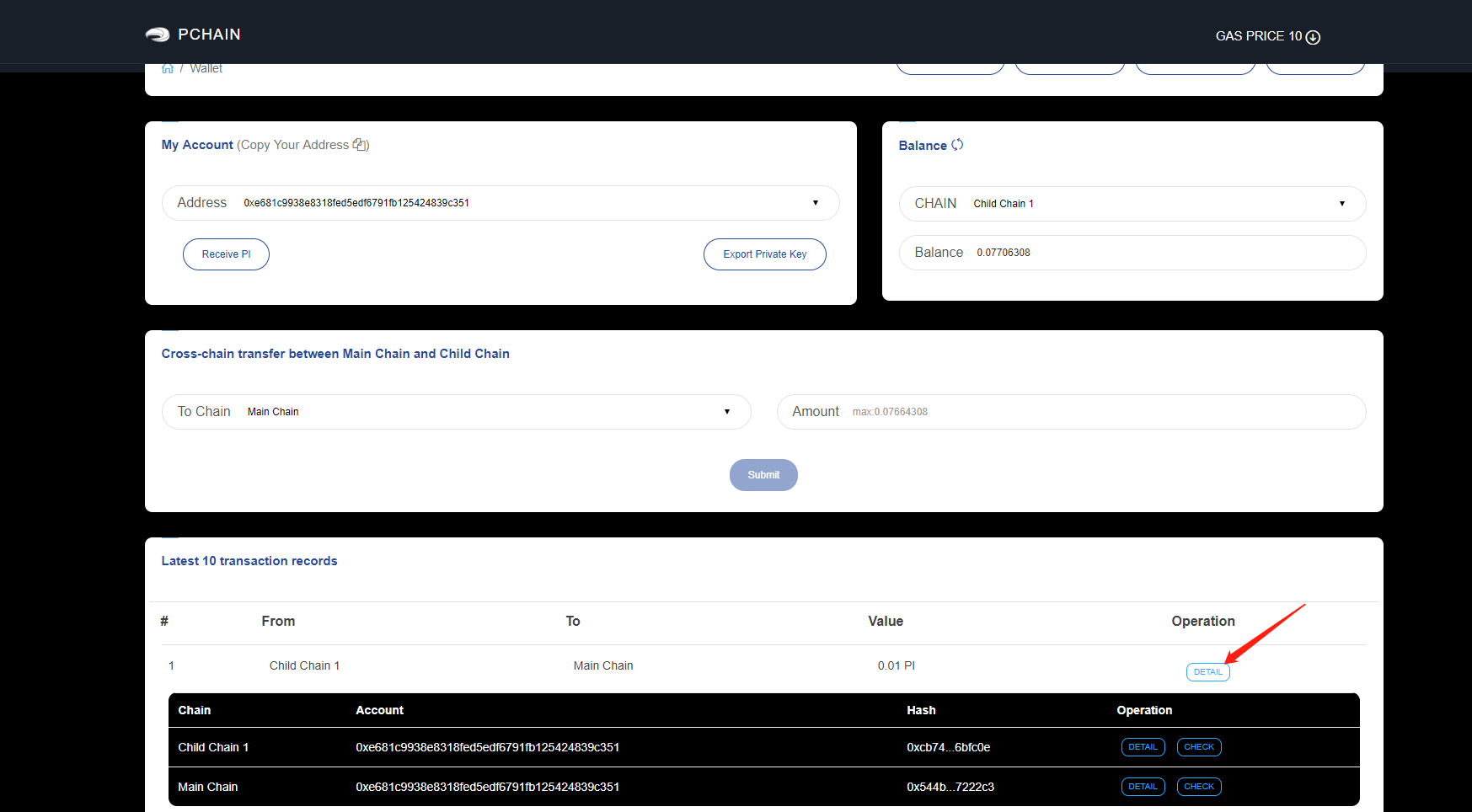Click the Balance value field
Image resolution: width=1472 pixels, height=812 pixels.
pyautogui.click(x=1163, y=253)
